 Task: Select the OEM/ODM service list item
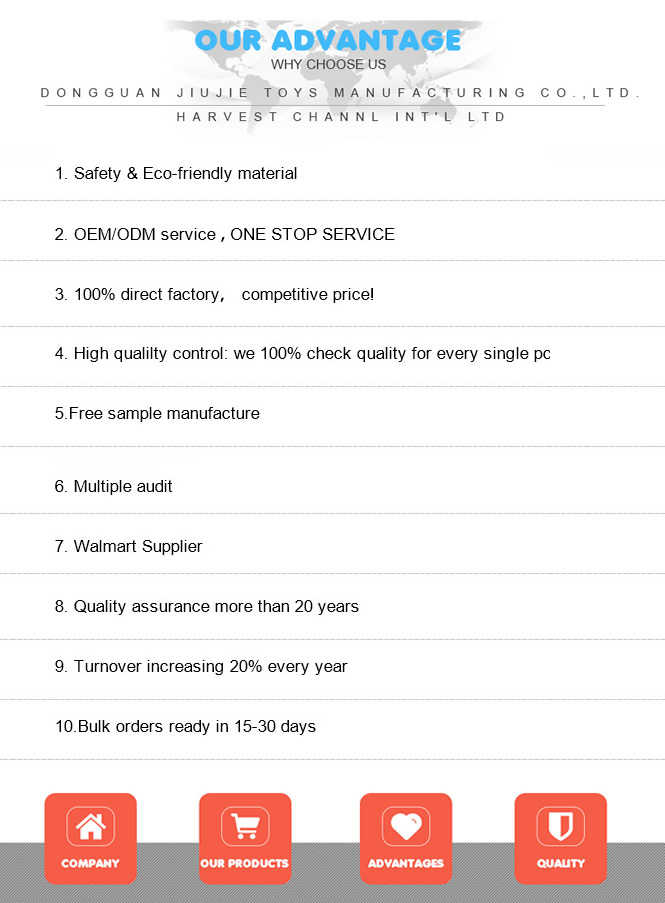(x=225, y=234)
